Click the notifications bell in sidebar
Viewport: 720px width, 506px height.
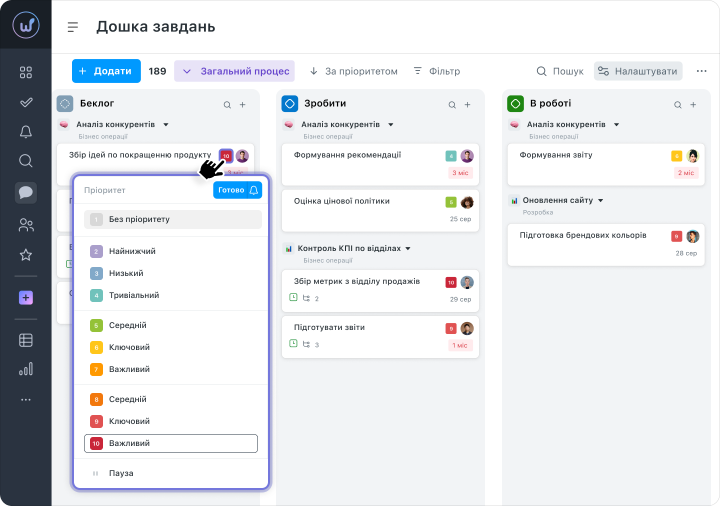[26, 132]
